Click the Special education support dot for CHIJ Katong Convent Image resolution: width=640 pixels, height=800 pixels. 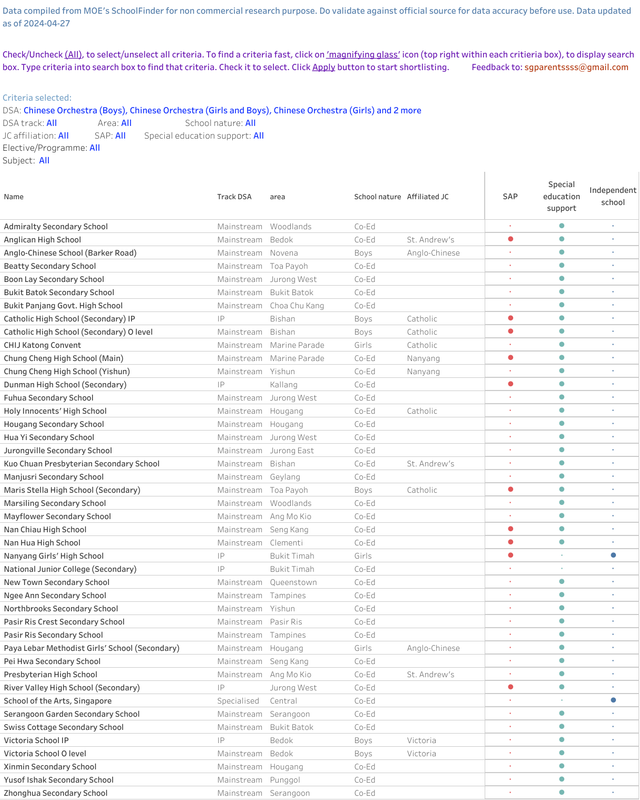pyautogui.click(x=561, y=344)
